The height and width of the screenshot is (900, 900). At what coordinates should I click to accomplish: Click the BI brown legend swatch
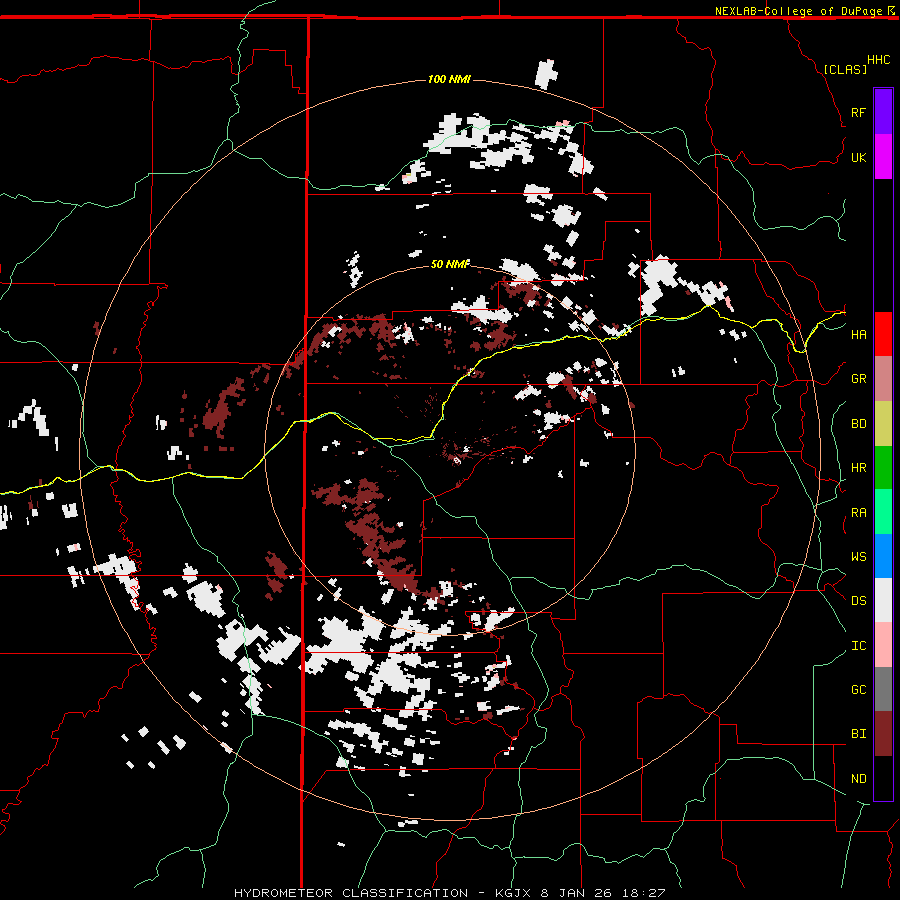(883, 734)
